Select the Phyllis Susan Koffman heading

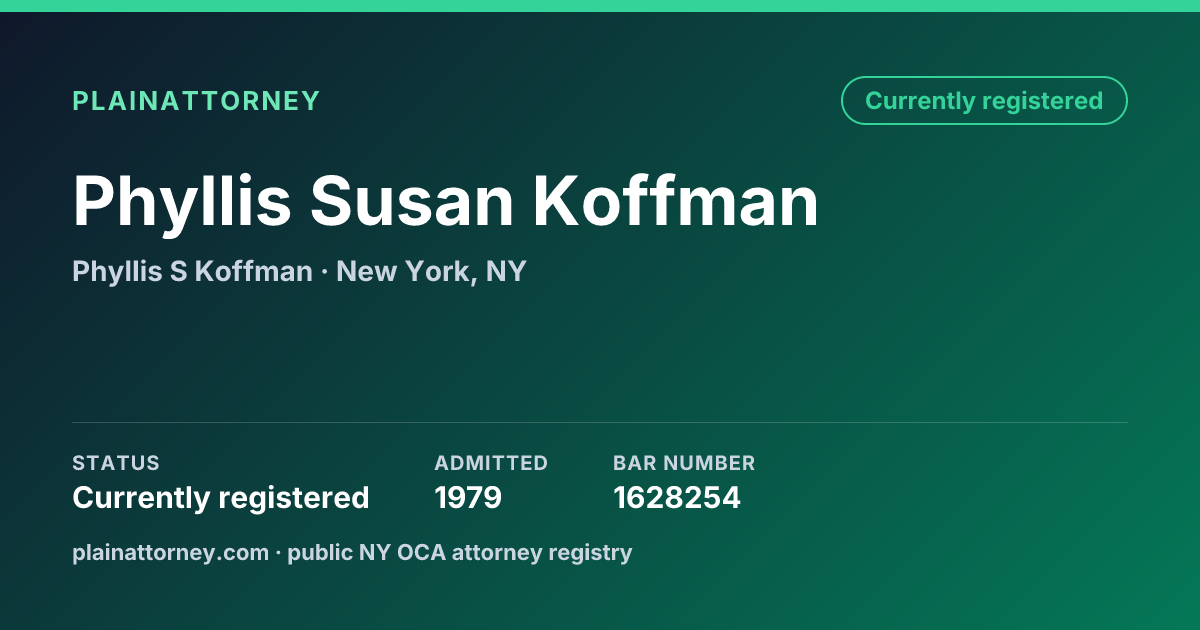coord(446,202)
